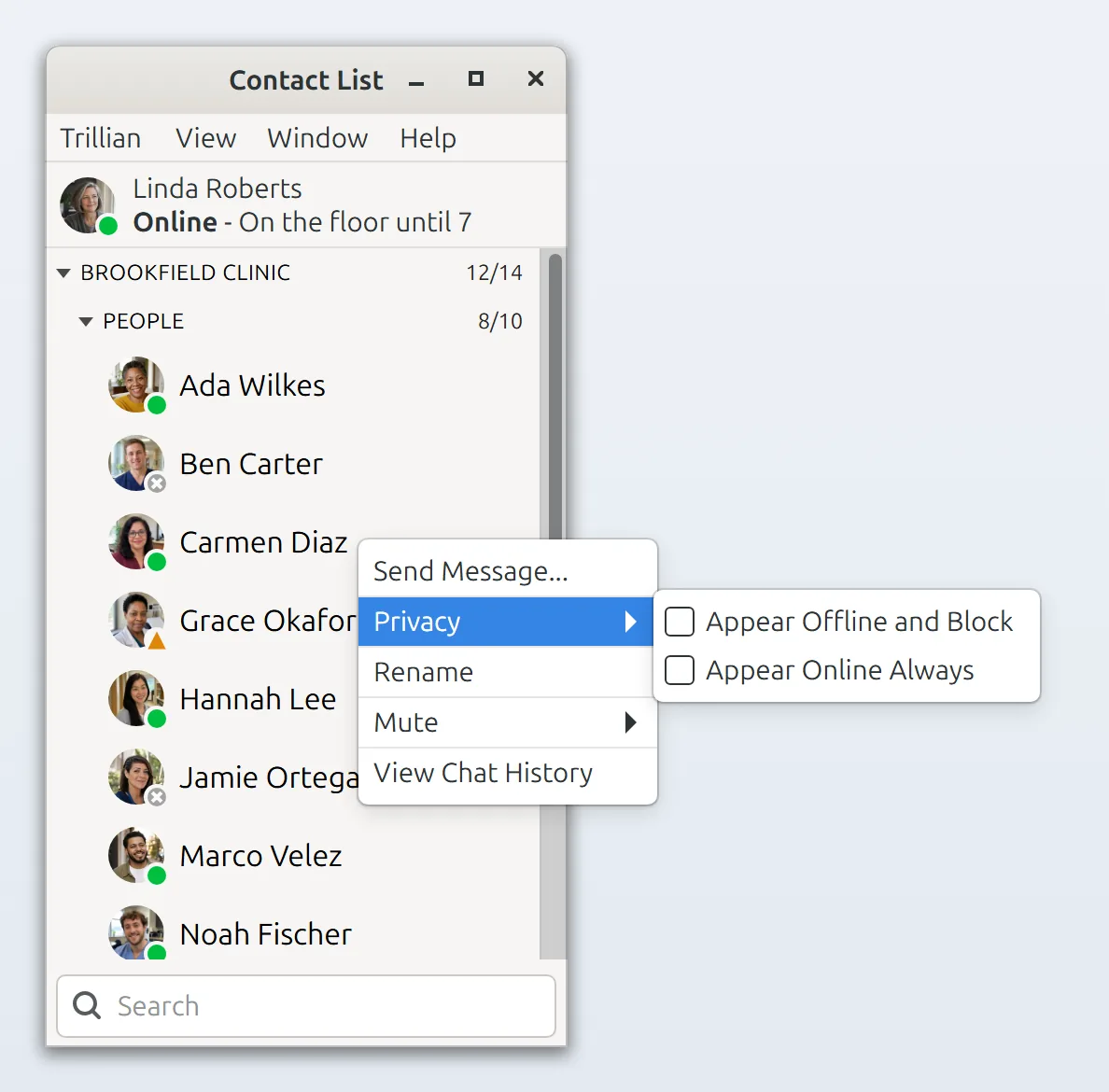Click the 8/10 count for People

500,322
